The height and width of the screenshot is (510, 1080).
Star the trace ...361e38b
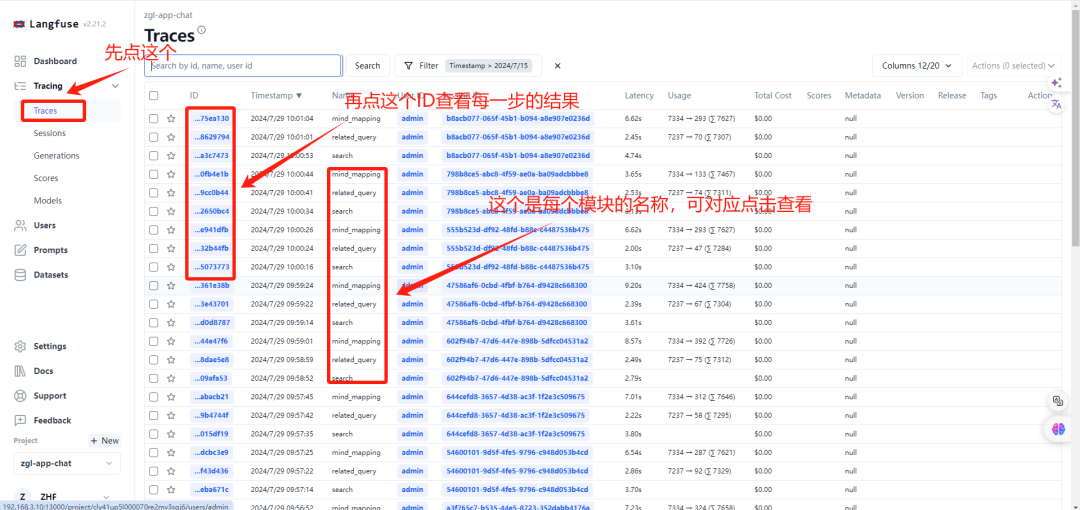click(171, 285)
